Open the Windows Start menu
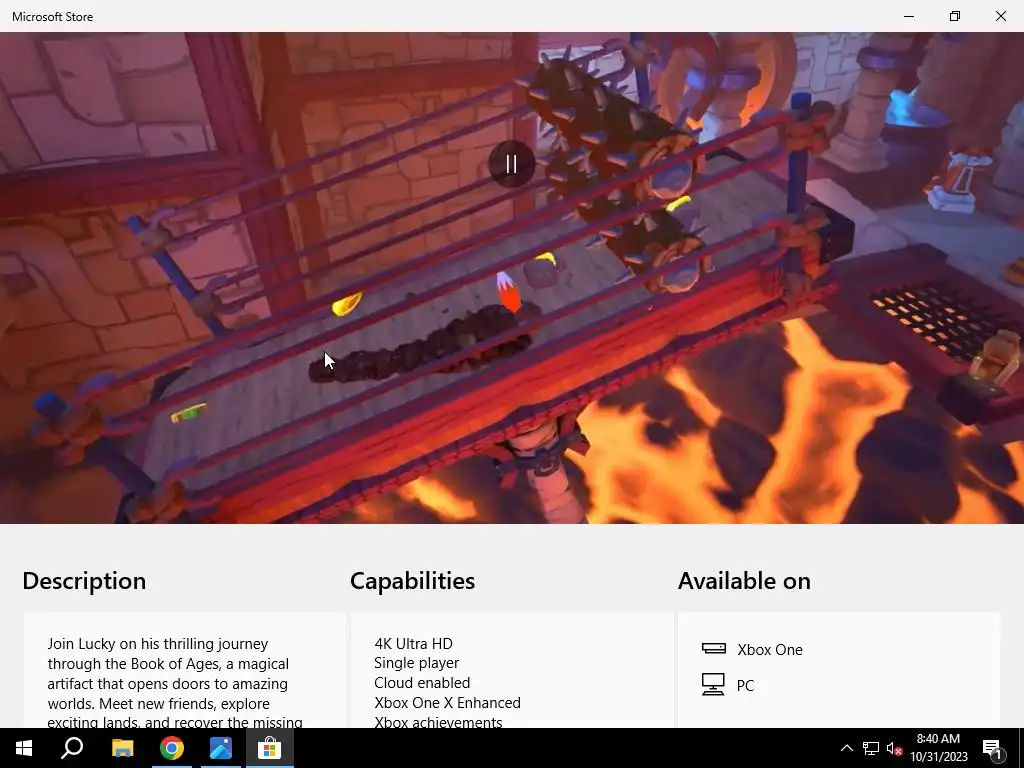The height and width of the screenshot is (768, 1024). pos(24,748)
